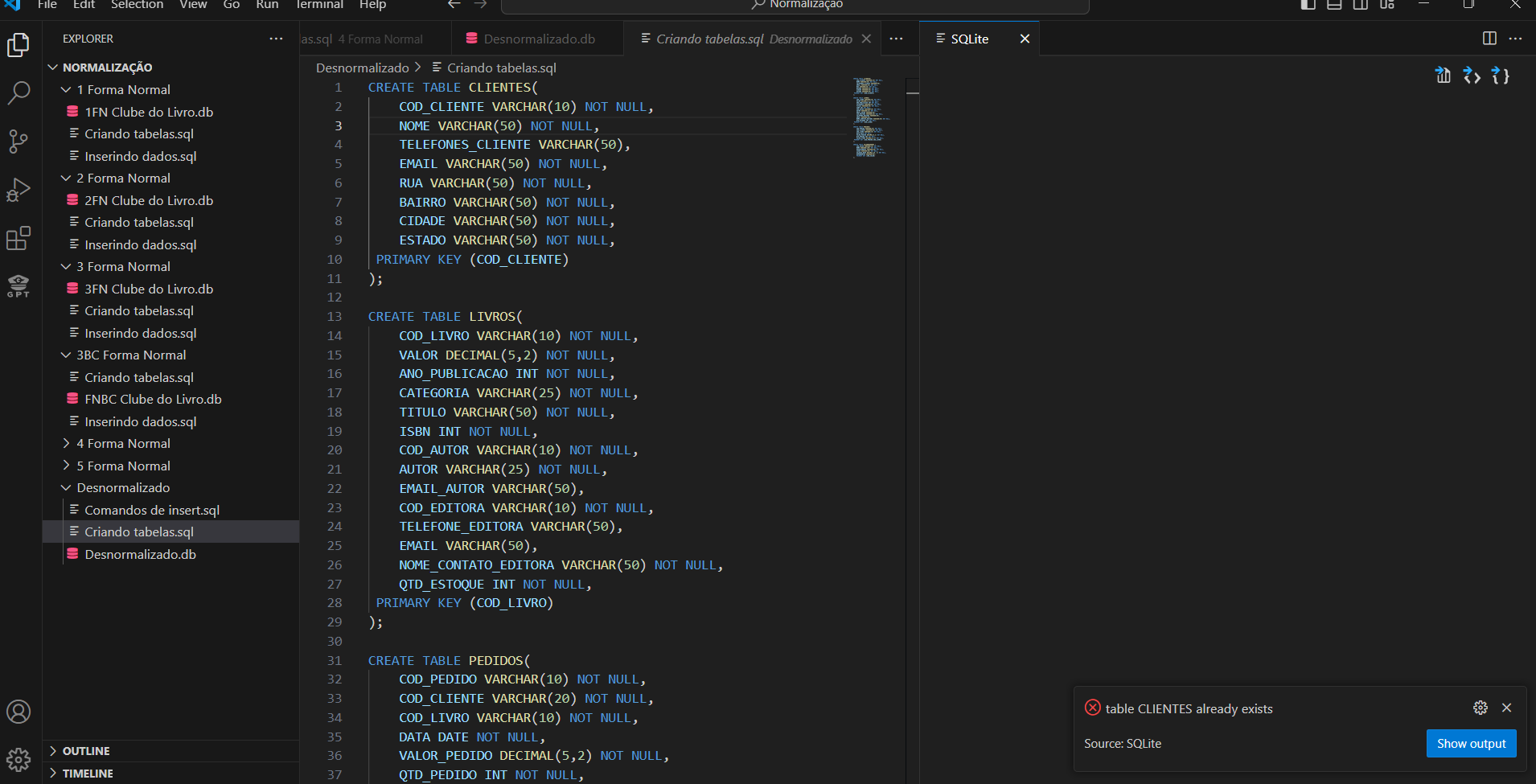The height and width of the screenshot is (784, 1536).
Task: Open the Explorer view in activity bar
Action: 18,45
